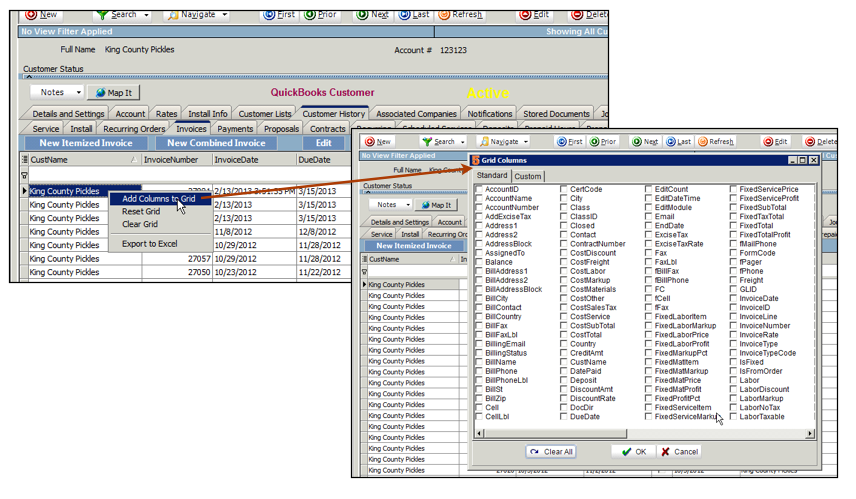
Task: Expand the Search dropdown arrow
Action: pos(147,15)
